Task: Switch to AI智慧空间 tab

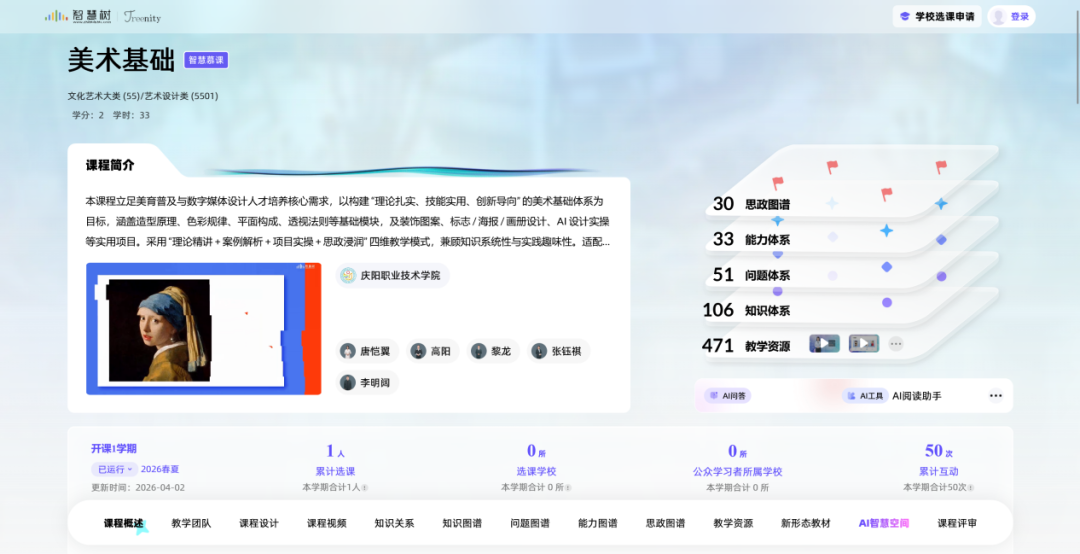Action: tap(884, 524)
